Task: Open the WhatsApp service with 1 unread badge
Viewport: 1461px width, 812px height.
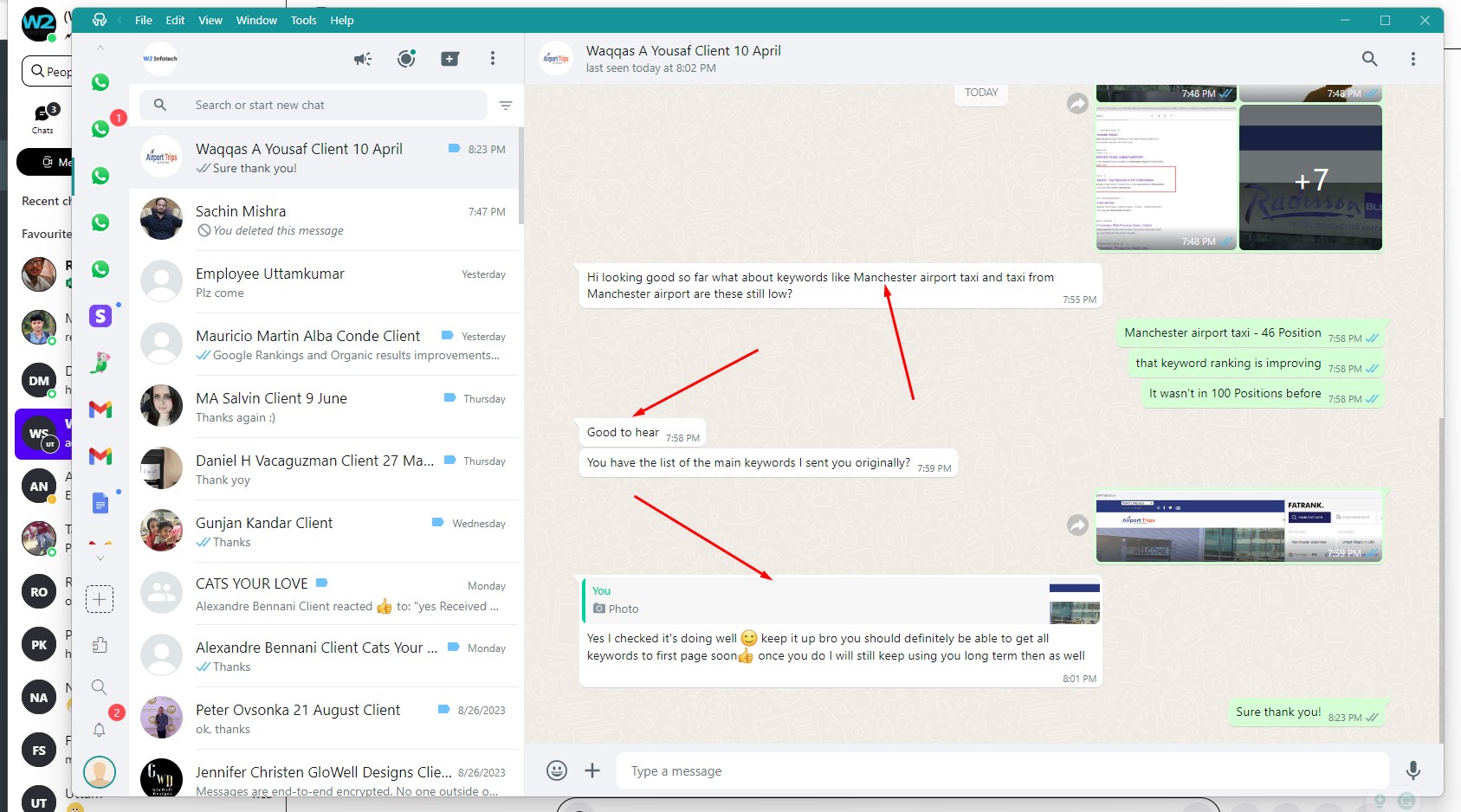Action: (101, 129)
